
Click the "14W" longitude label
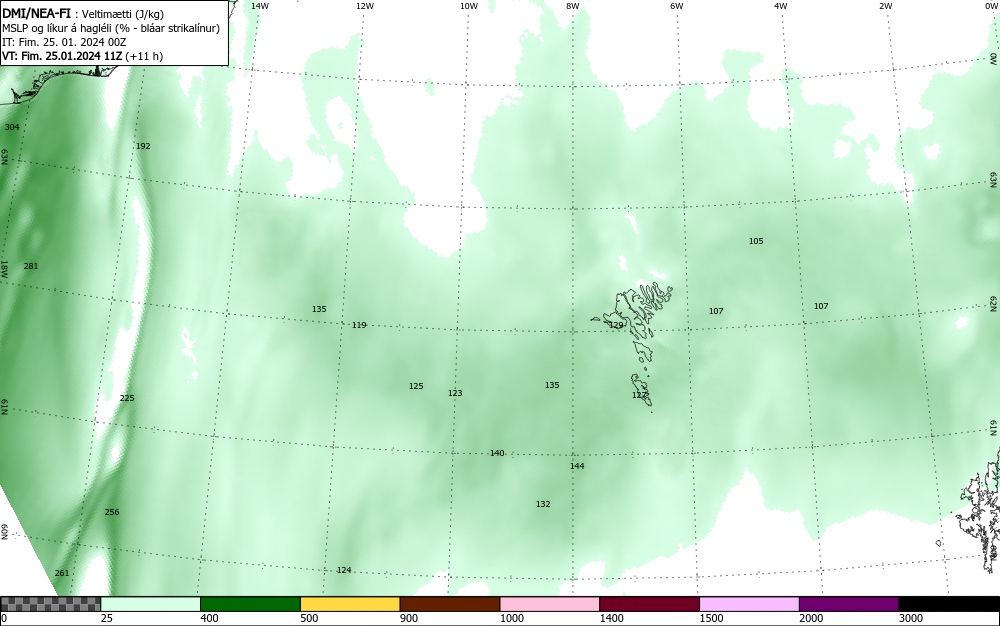click(x=260, y=6)
